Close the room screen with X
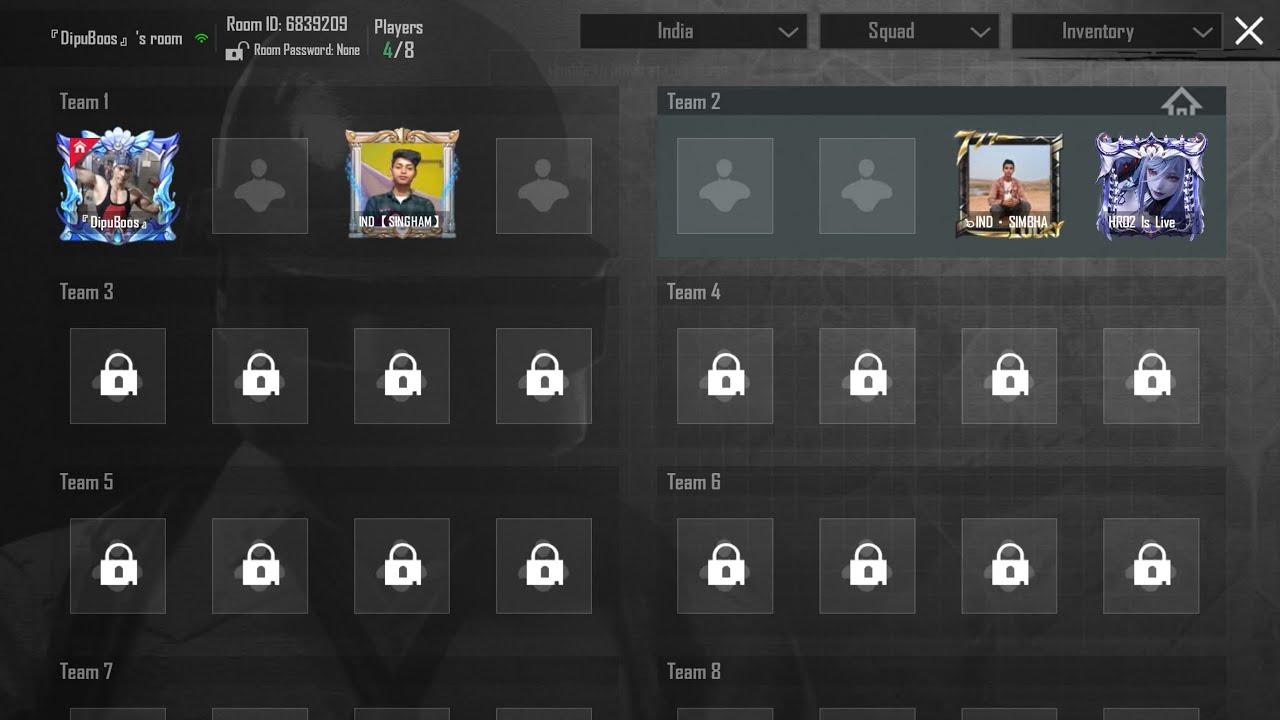 [x=1249, y=31]
